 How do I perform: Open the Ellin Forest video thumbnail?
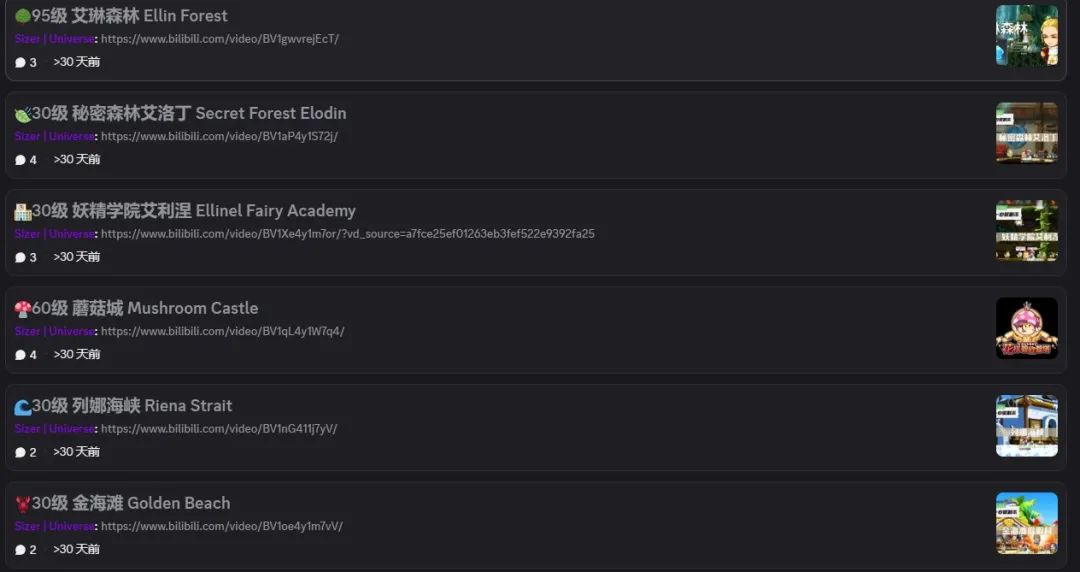click(x=1026, y=35)
